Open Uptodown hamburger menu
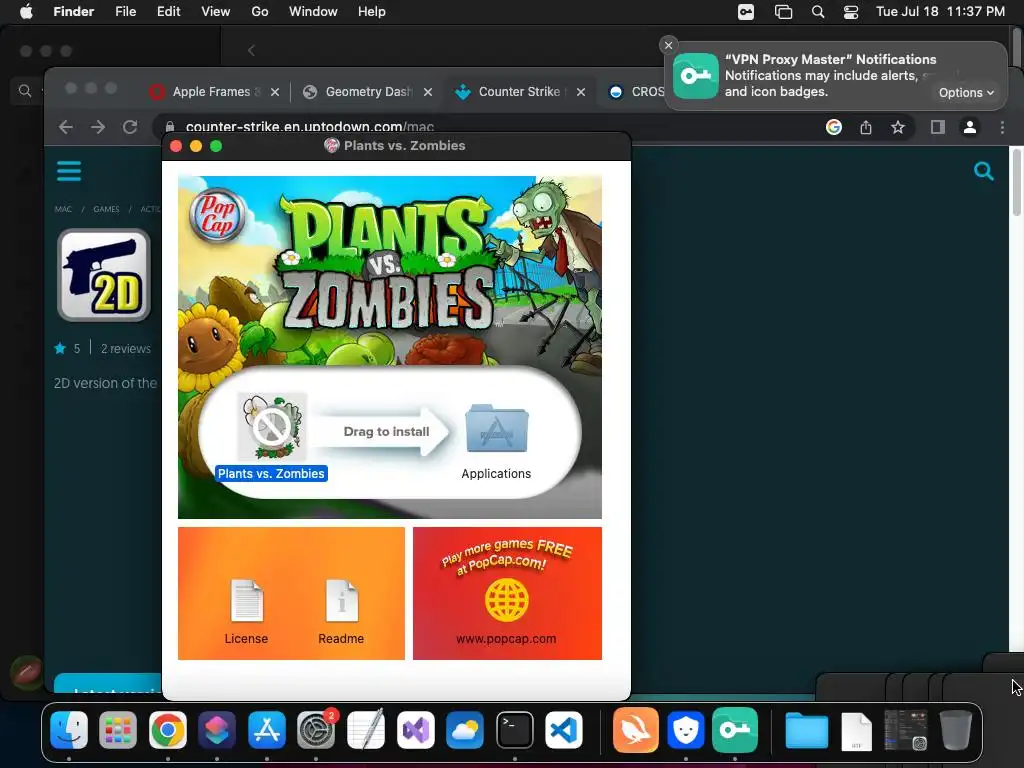1024x768 pixels. (x=69, y=171)
